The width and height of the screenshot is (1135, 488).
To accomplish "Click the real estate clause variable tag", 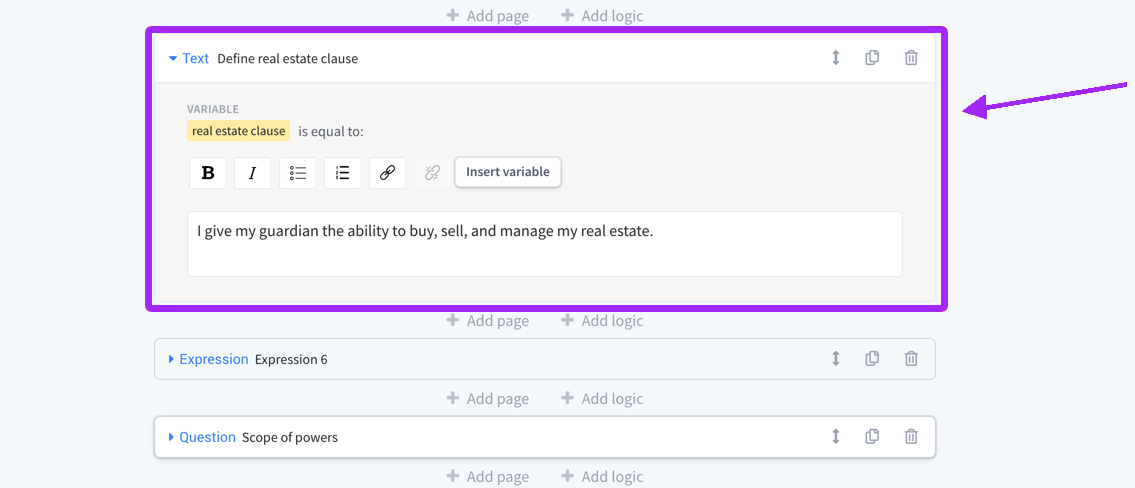I will tap(238, 131).
